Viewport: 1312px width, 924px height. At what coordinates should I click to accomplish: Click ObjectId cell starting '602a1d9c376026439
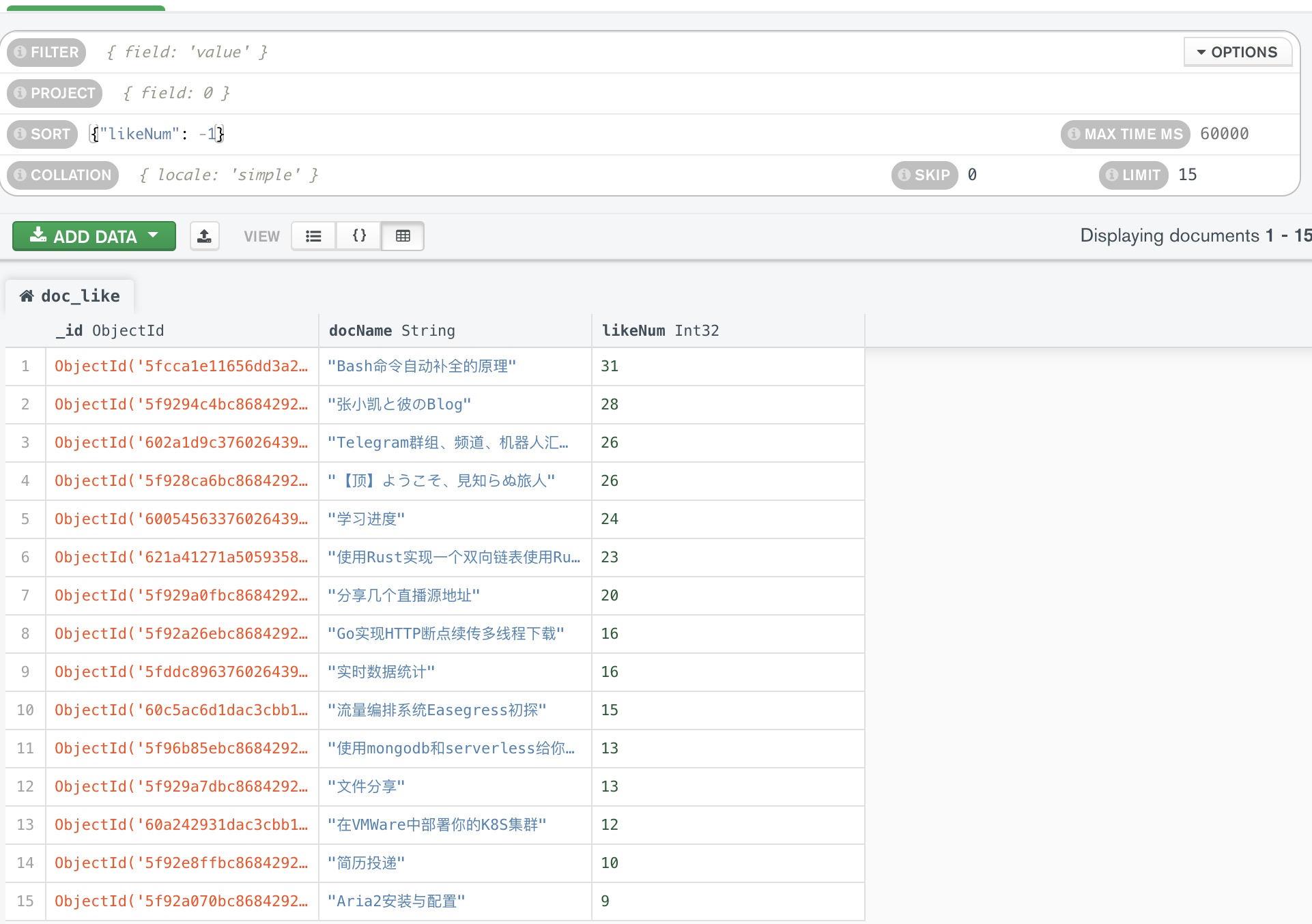(x=182, y=443)
